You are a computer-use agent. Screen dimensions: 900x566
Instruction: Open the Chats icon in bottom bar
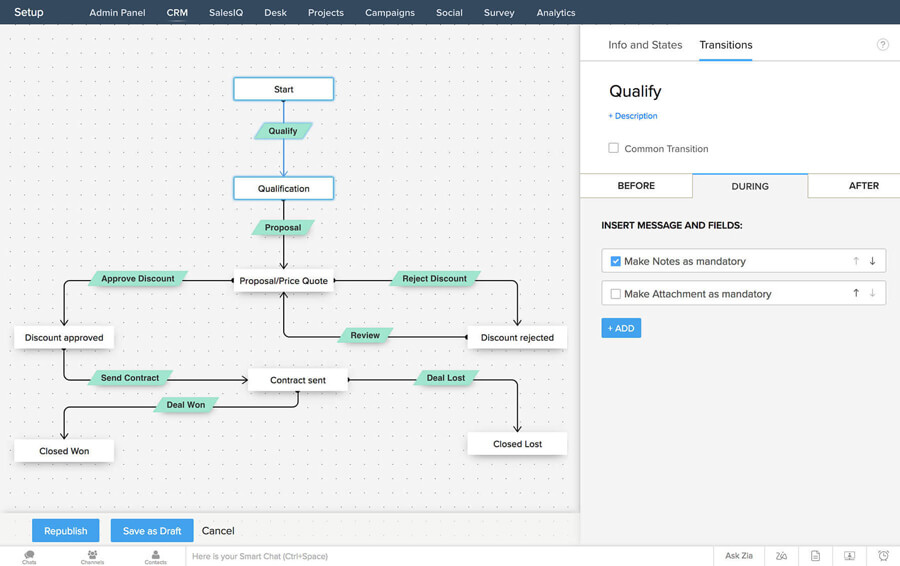pyautogui.click(x=29, y=556)
